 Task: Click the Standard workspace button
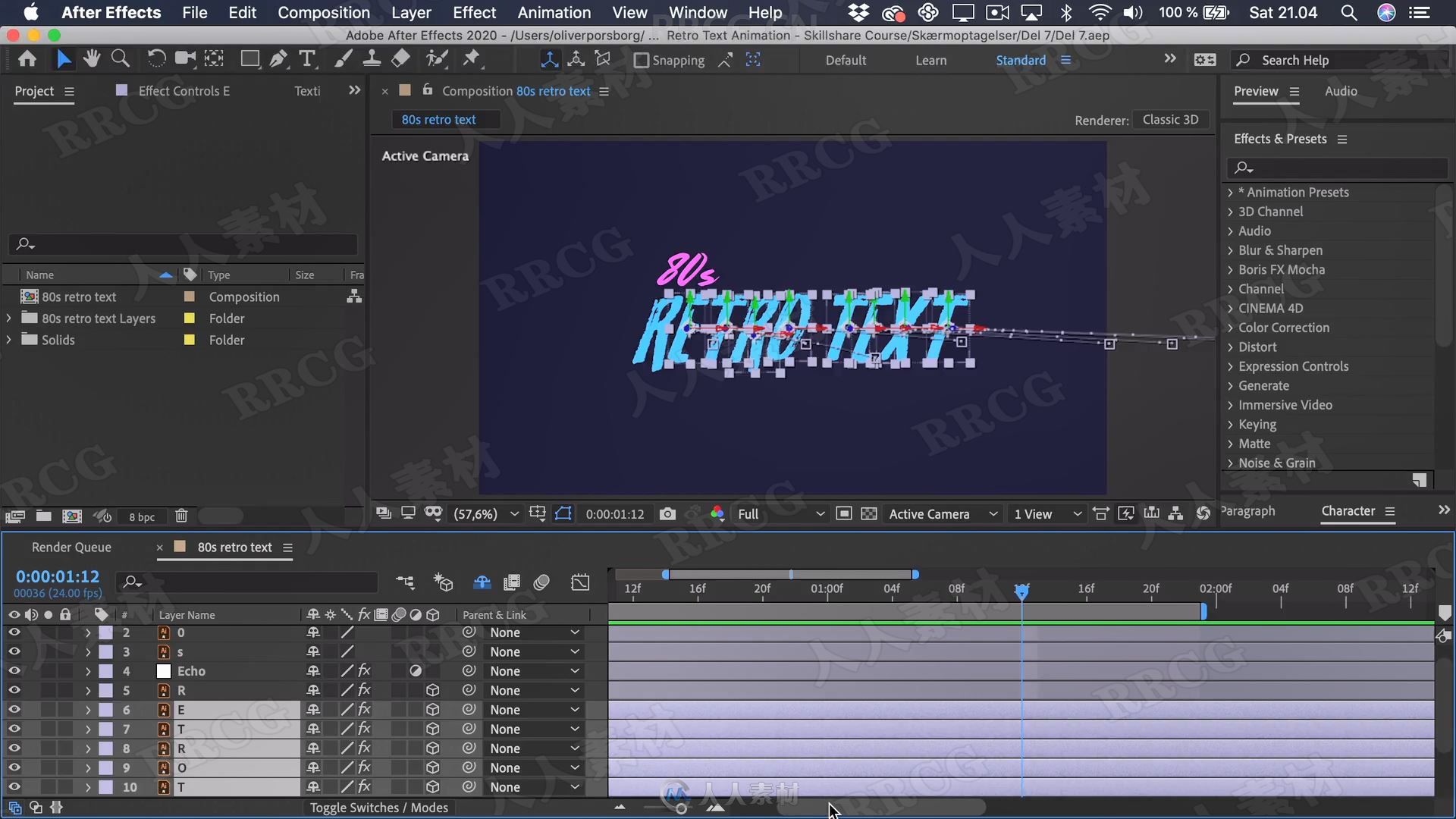(x=1019, y=59)
